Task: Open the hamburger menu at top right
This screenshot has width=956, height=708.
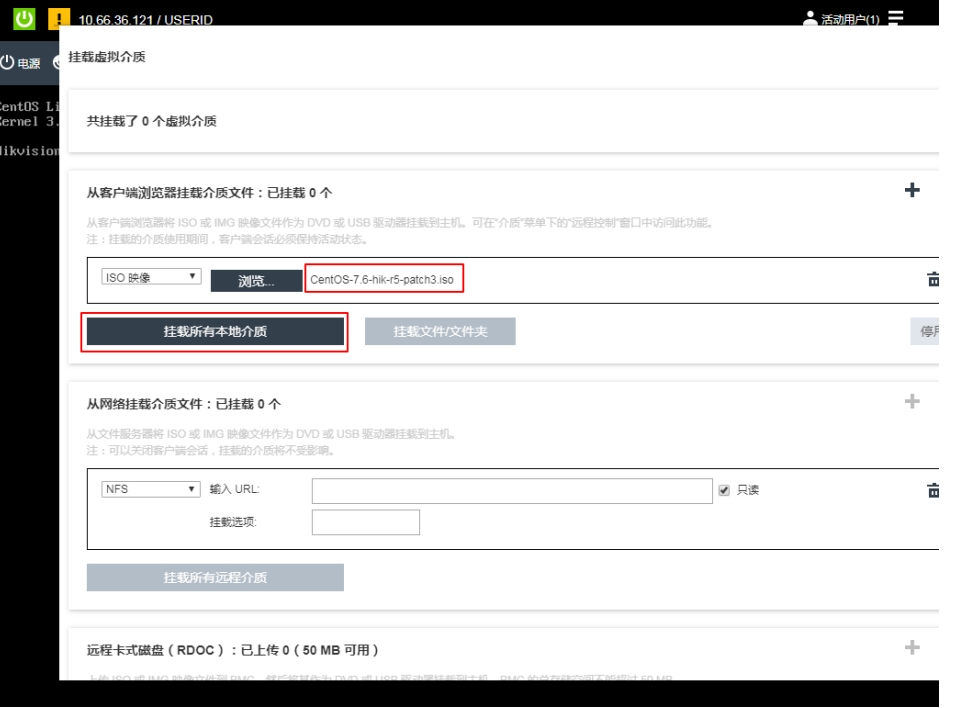Action: (x=895, y=20)
